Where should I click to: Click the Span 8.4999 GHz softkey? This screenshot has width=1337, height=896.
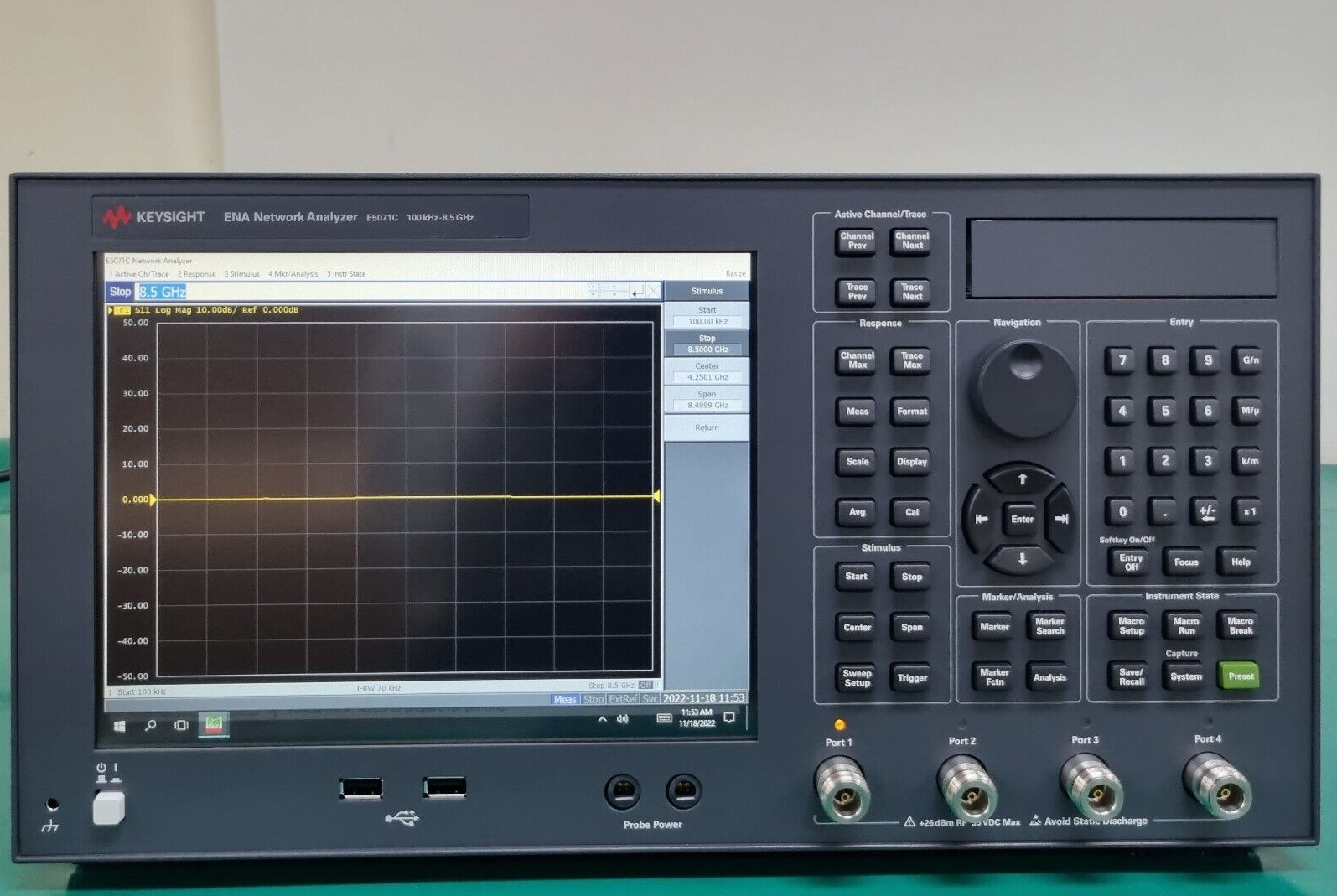(707, 399)
